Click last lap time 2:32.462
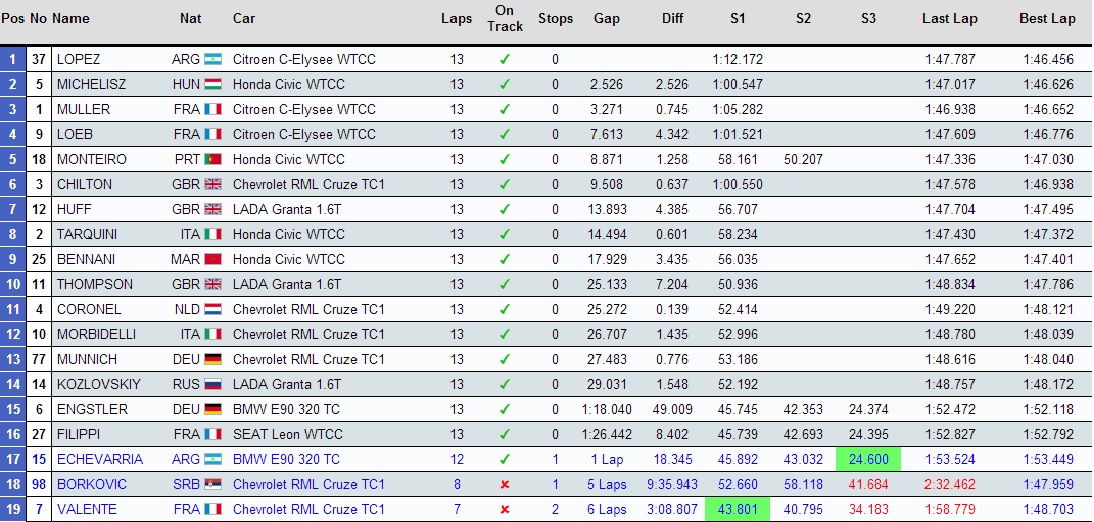Screen dimensions: 1094x522 point(950,485)
